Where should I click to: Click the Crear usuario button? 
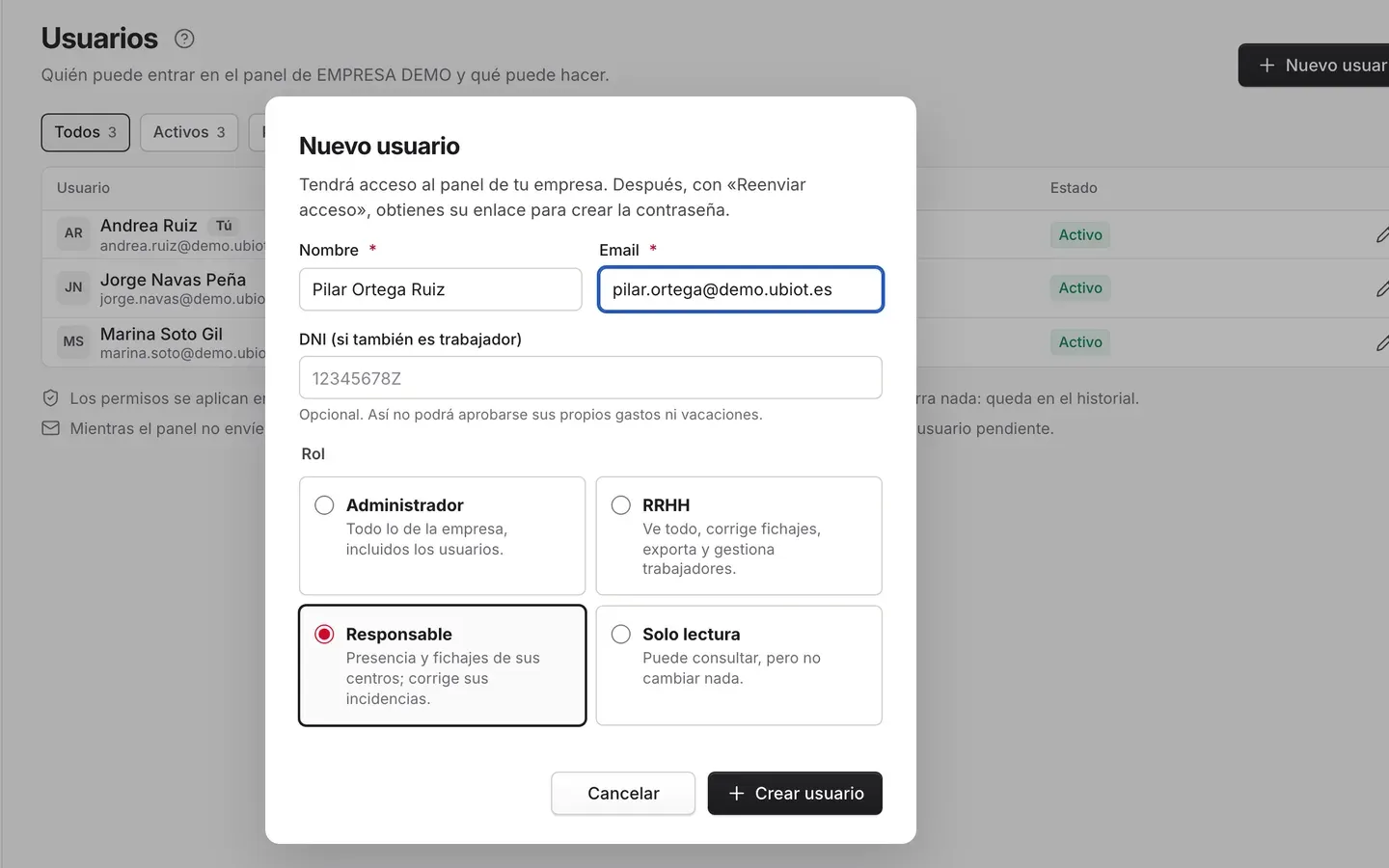795,794
